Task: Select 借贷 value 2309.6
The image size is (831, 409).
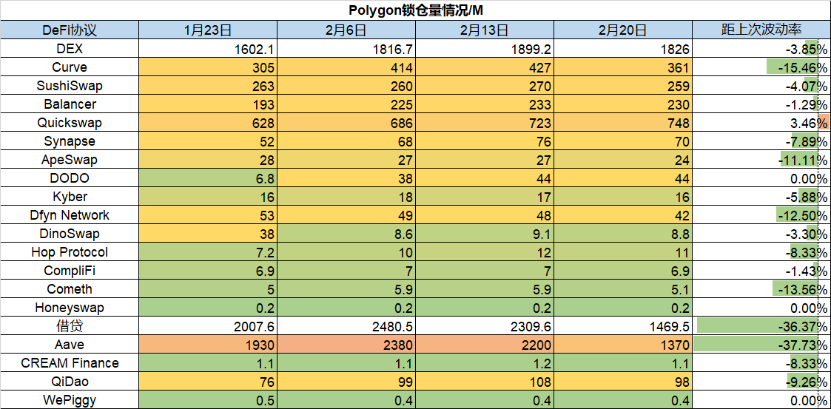Action: pyautogui.click(x=484, y=326)
